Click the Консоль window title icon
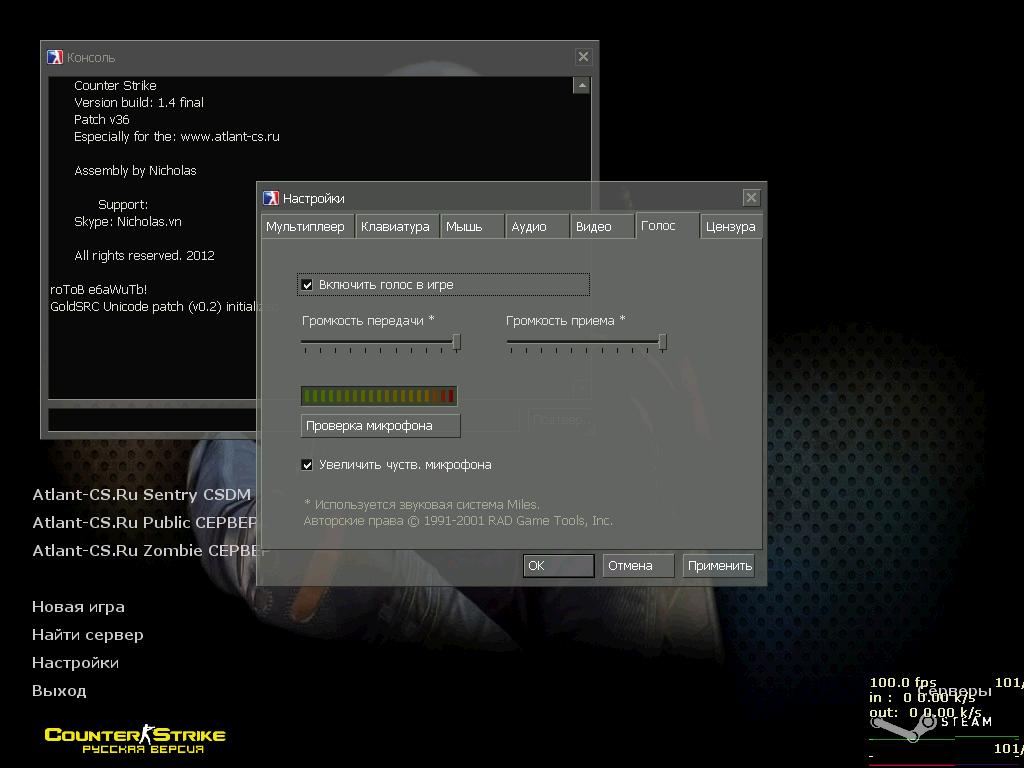 [x=55, y=57]
